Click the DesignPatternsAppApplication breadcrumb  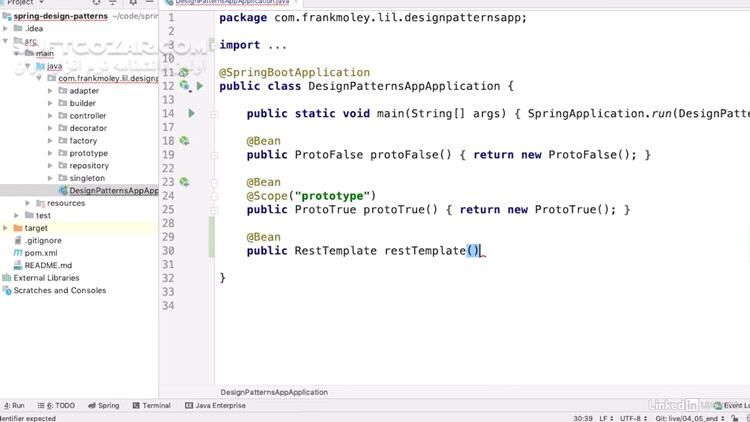274,392
